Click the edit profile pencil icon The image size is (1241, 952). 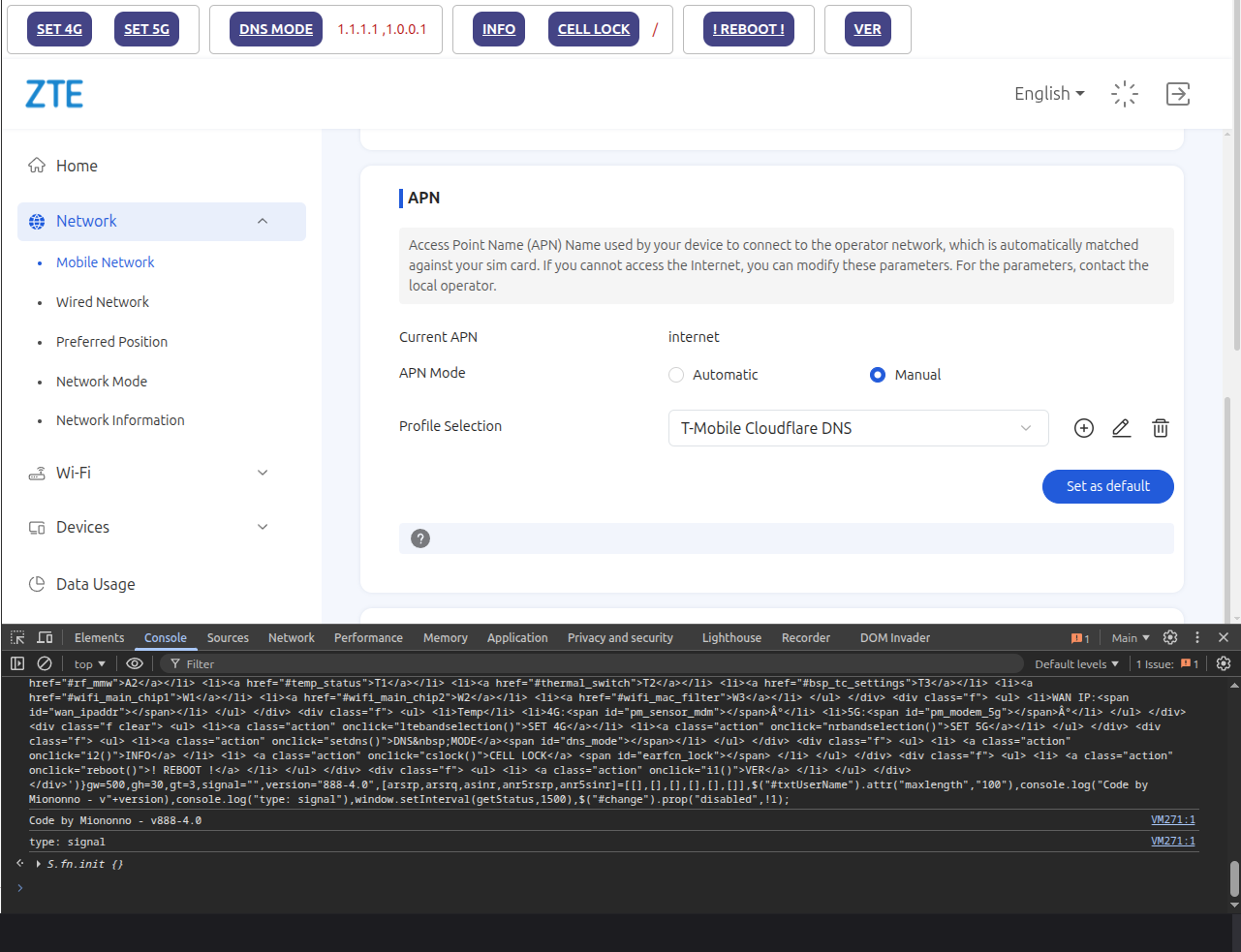pyautogui.click(x=1121, y=428)
